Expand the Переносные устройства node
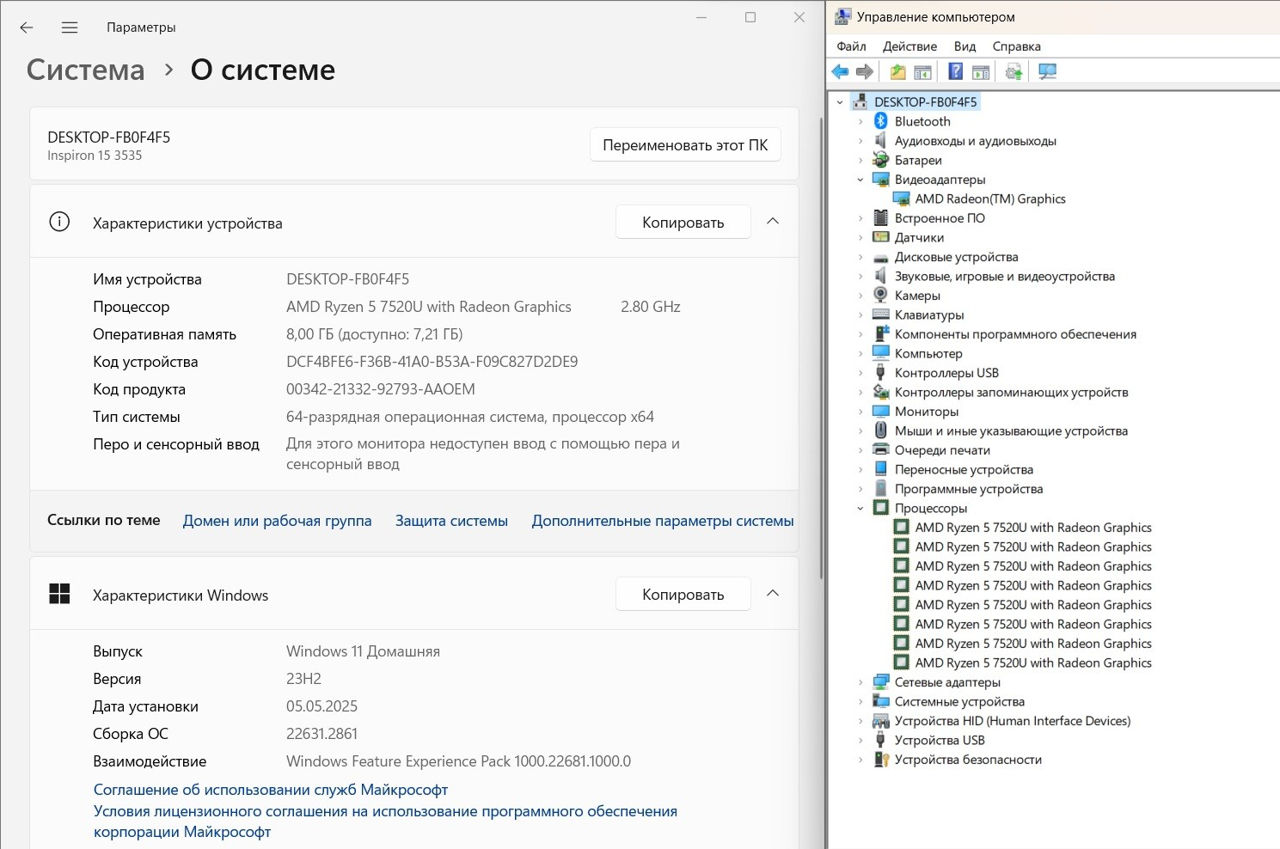 click(860, 469)
